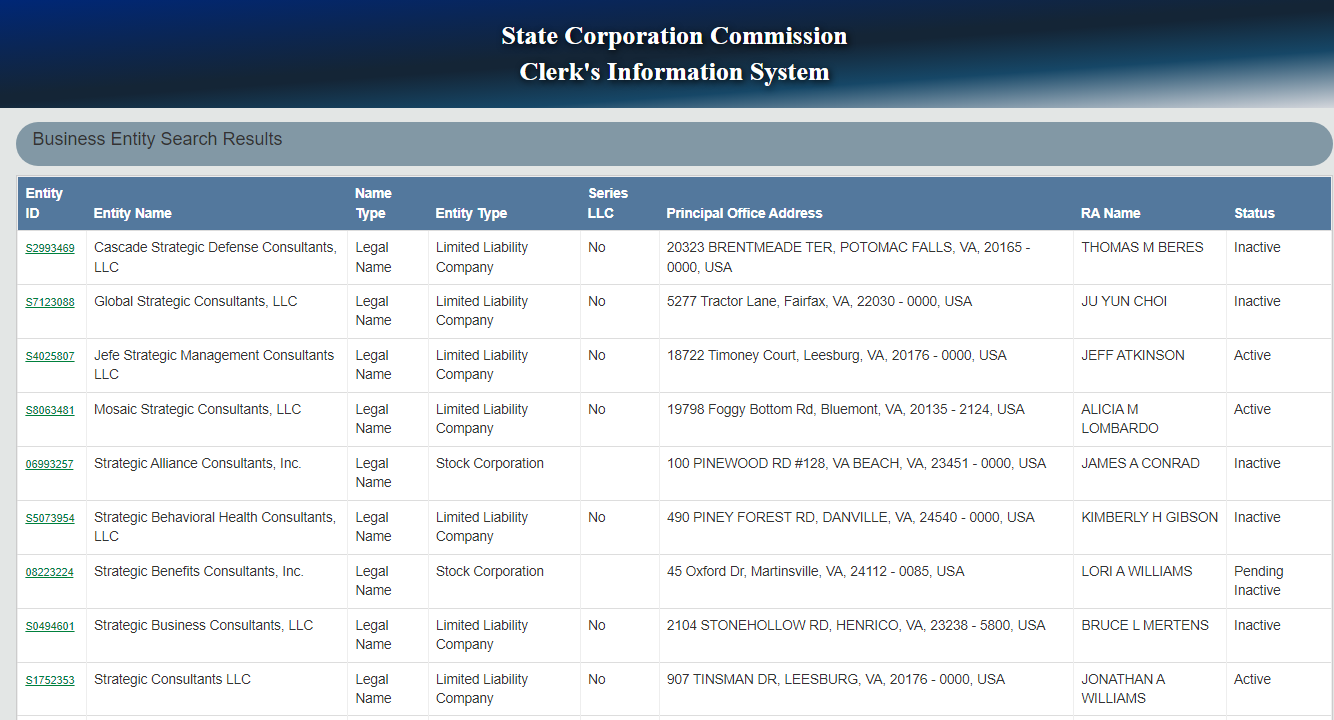
Task: Click address 20323 BRENTMEADE TER, POTOMAC FALLS
Action: pyautogui.click(x=848, y=257)
